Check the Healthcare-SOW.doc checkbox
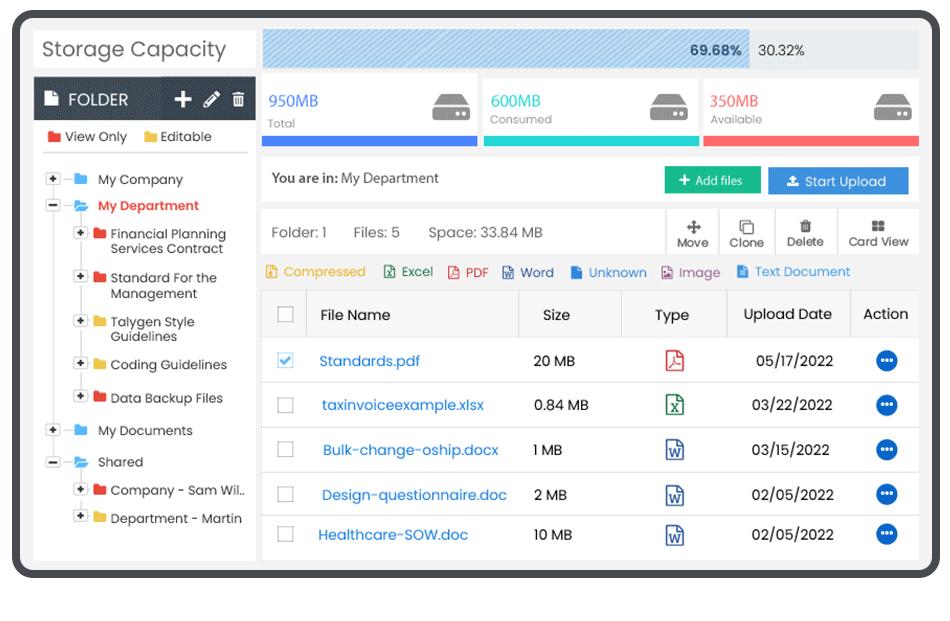This screenshot has height=621, width=950. click(285, 534)
